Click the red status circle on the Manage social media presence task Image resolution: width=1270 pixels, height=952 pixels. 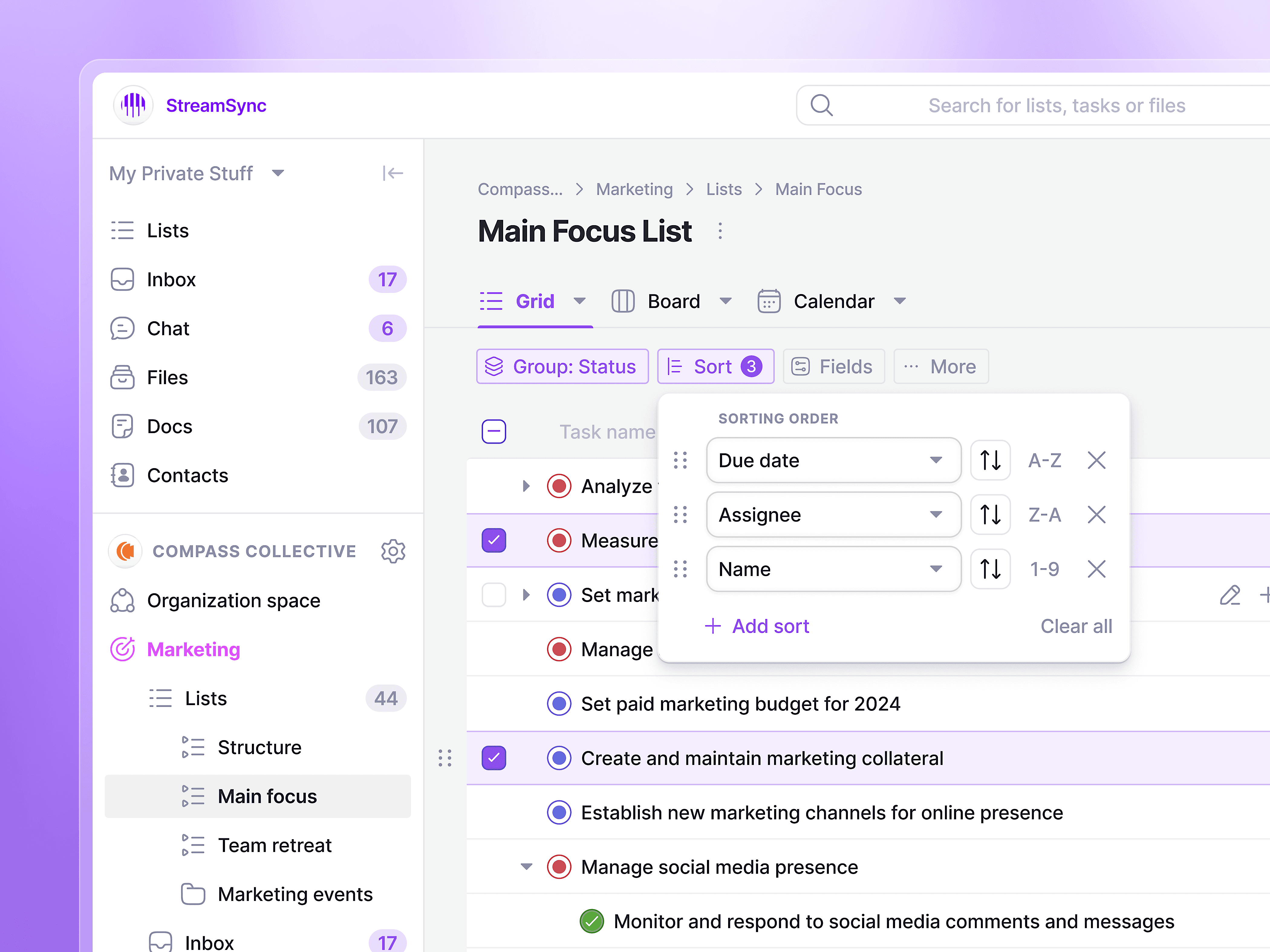(558, 866)
